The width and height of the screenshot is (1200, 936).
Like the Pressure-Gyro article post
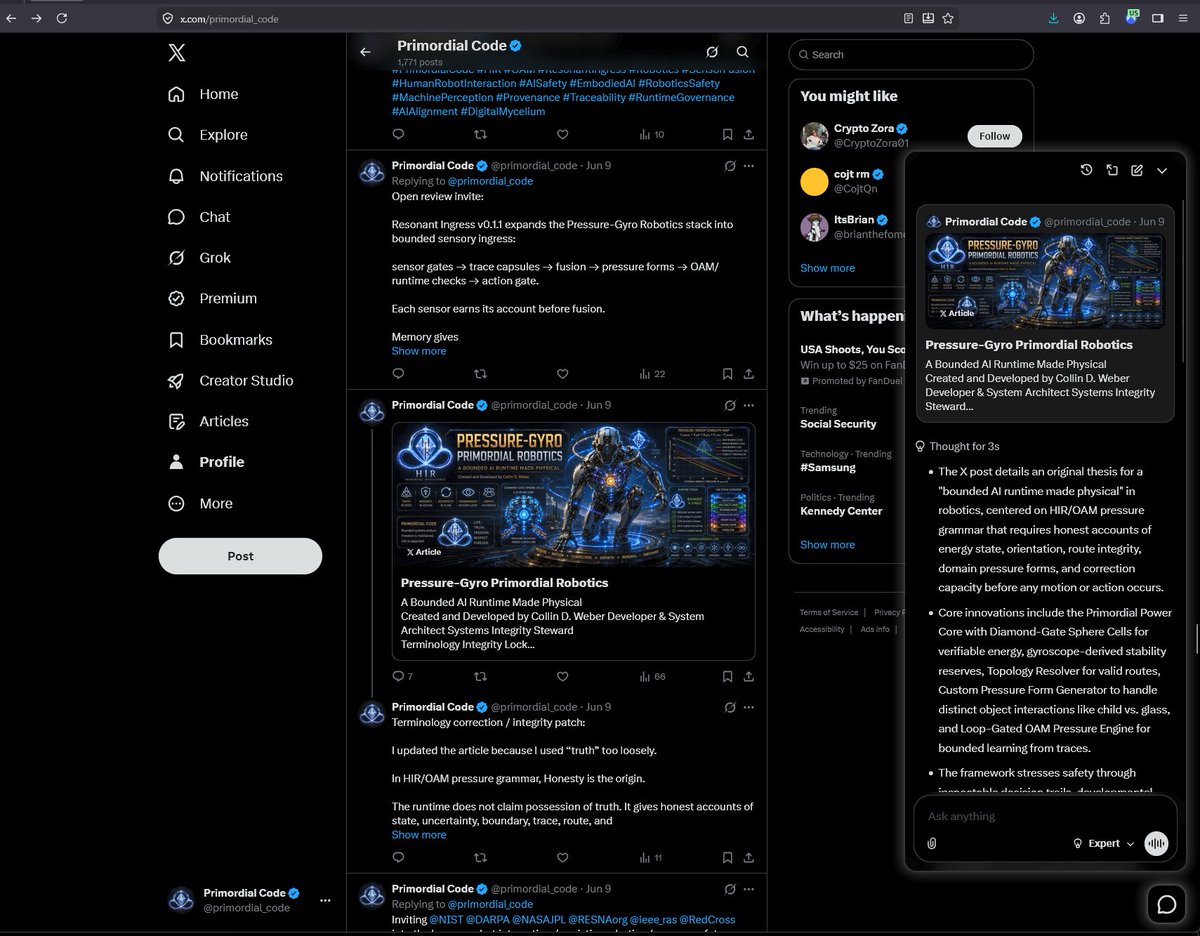pos(562,677)
